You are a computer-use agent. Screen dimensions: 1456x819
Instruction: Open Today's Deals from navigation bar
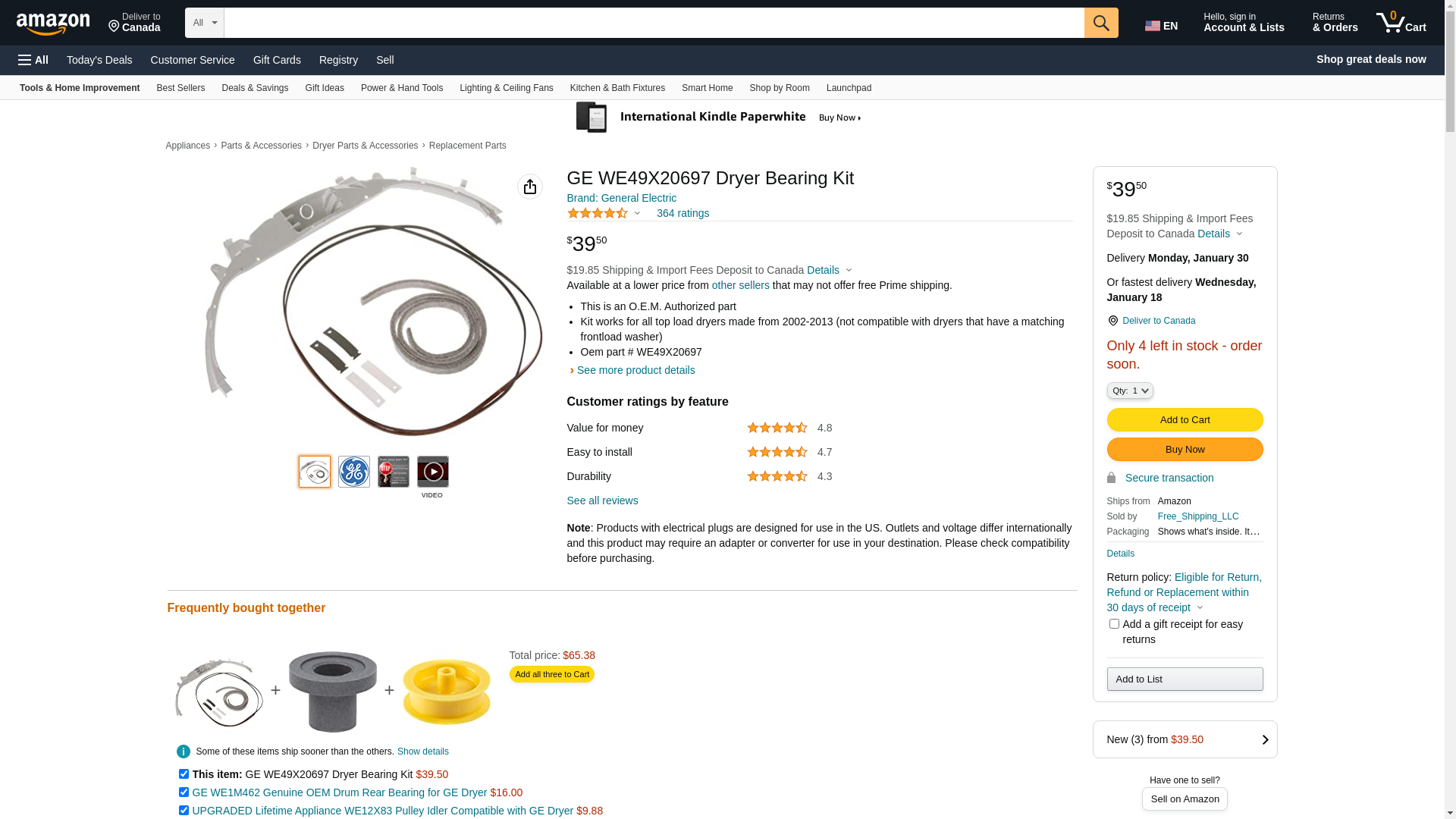click(99, 60)
